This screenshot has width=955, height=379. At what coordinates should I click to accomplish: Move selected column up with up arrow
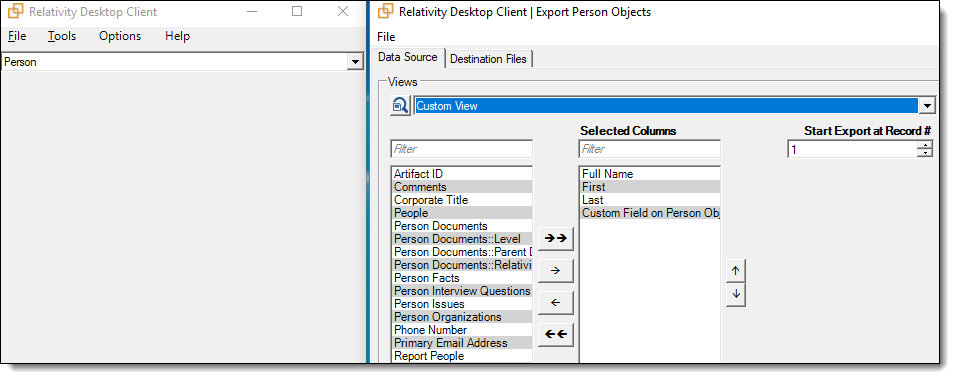click(736, 271)
